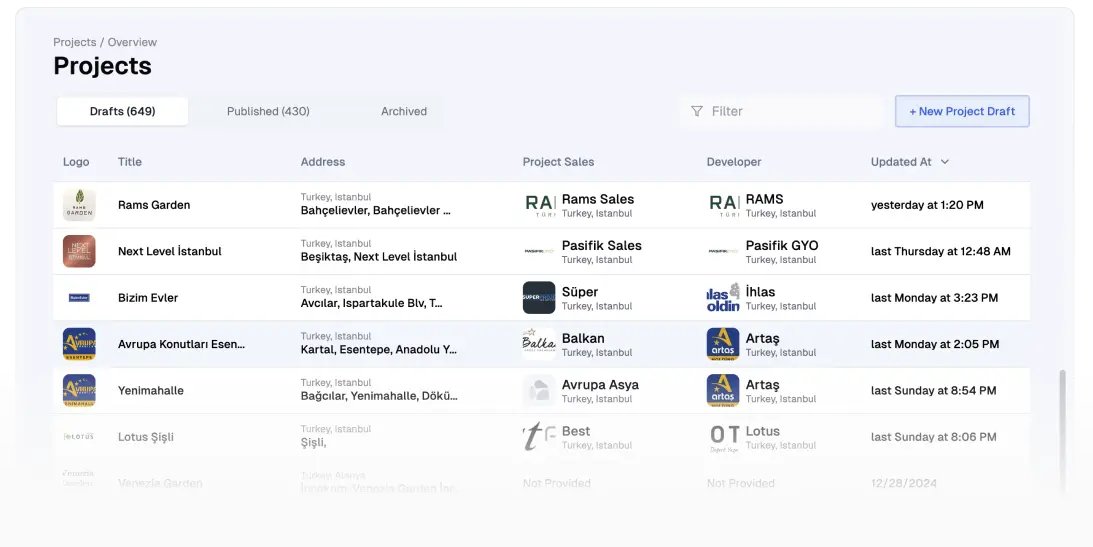Viewport: 1093px width, 547px height.
Task: Click the Rams Sales logo icon
Action: click(539, 205)
